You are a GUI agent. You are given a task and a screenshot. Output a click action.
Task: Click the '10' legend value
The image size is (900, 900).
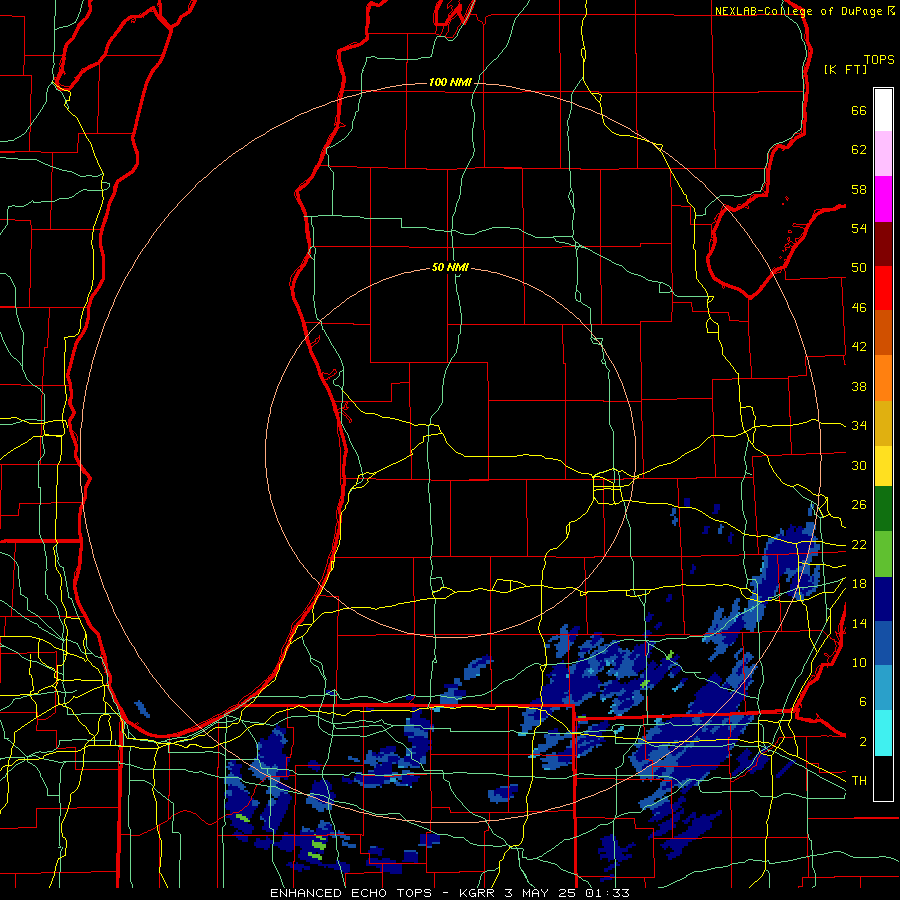[x=859, y=662]
